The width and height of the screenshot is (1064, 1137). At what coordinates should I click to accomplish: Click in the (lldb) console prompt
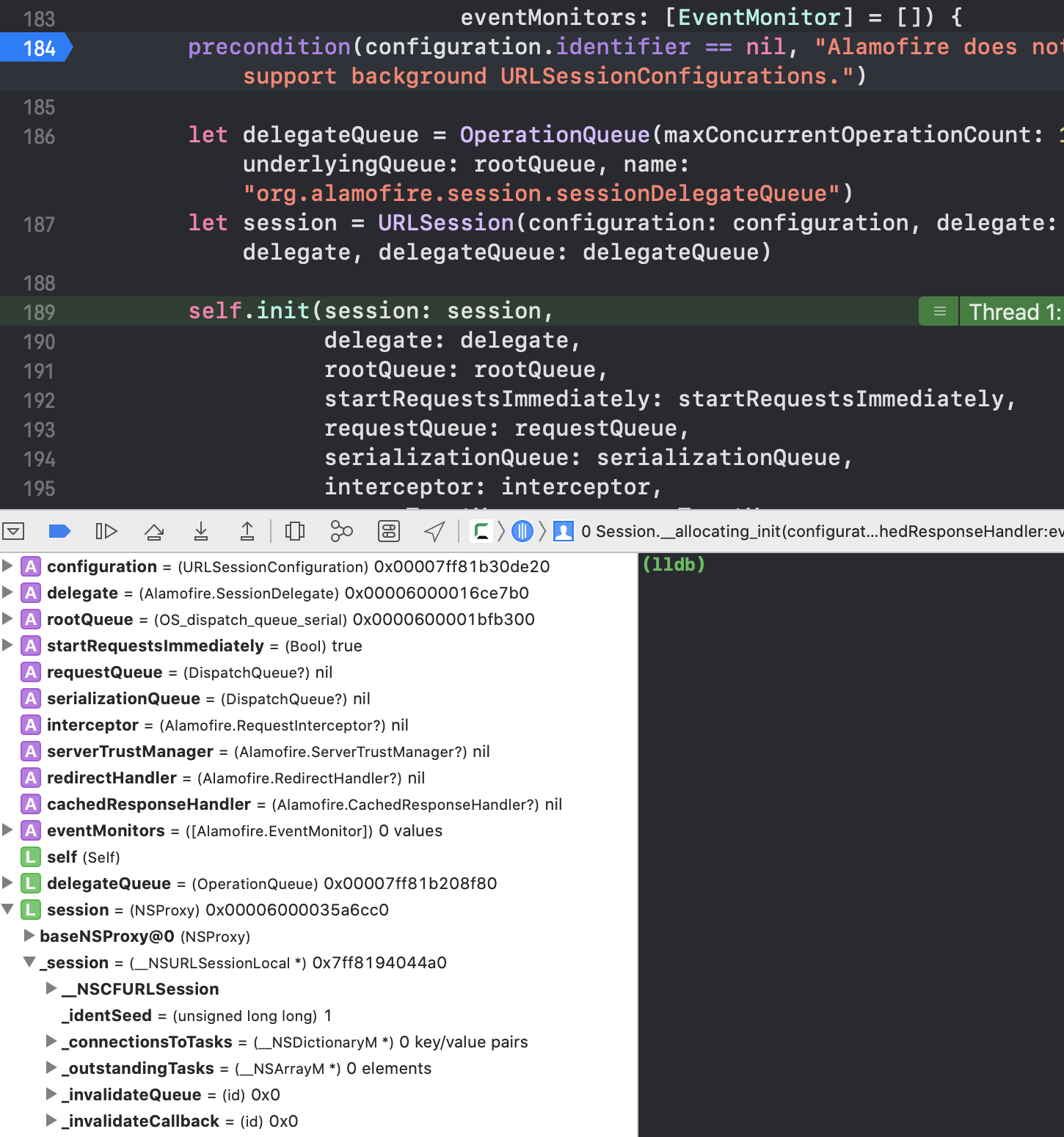pyautogui.click(x=674, y=564)
